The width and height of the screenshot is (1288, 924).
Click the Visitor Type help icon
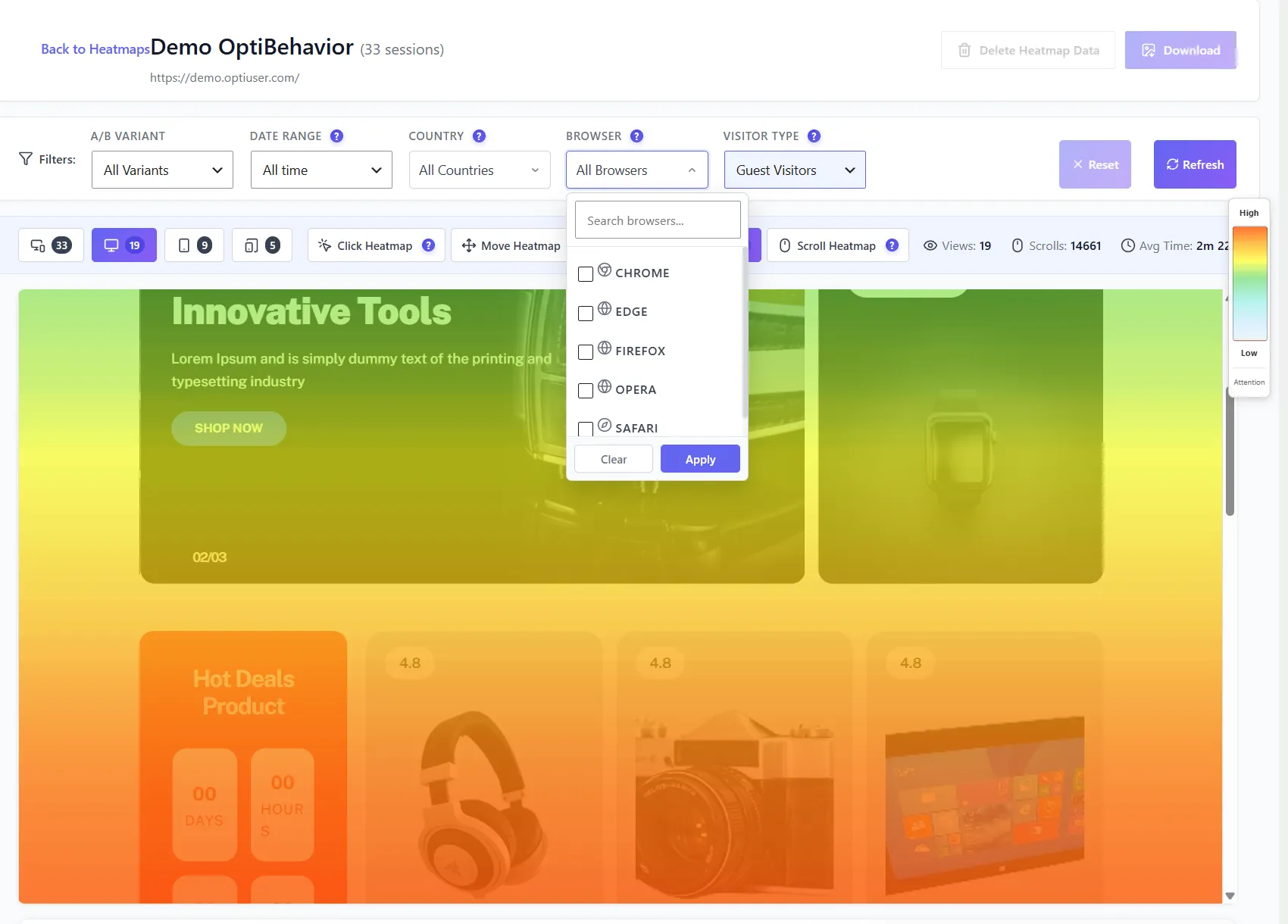coord(814,136)
